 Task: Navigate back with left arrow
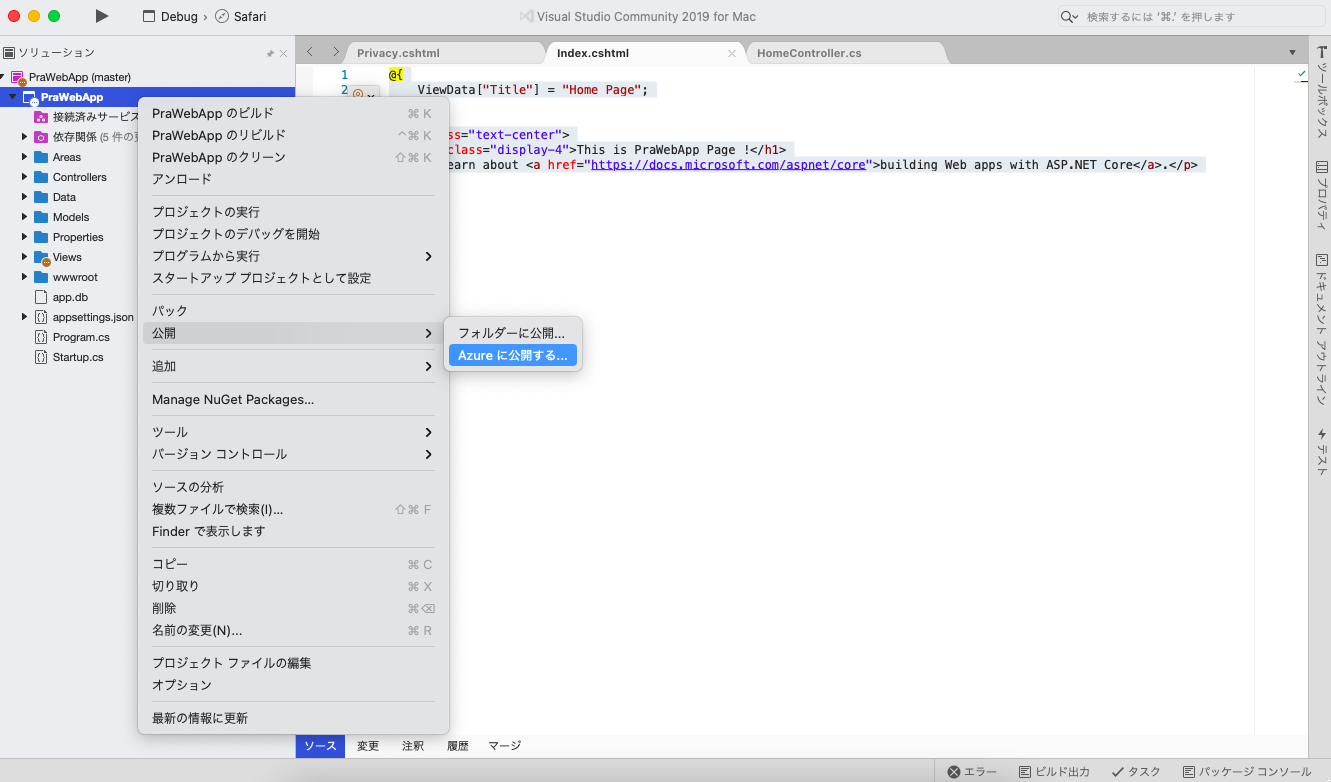310,52
